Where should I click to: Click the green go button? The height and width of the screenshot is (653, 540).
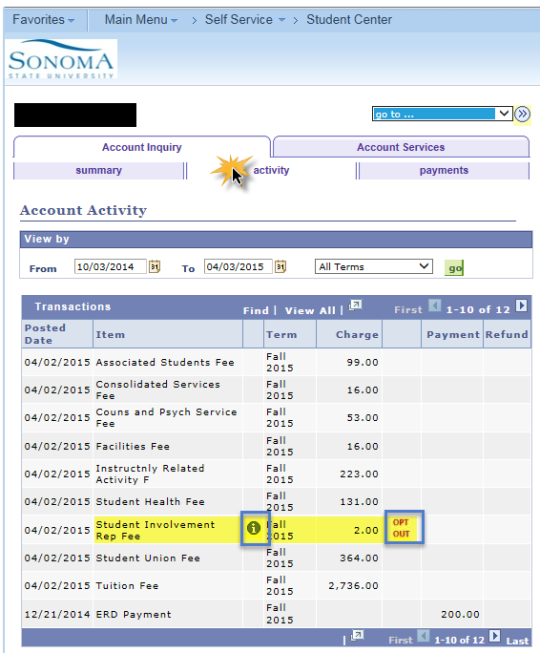pos(454,268)
